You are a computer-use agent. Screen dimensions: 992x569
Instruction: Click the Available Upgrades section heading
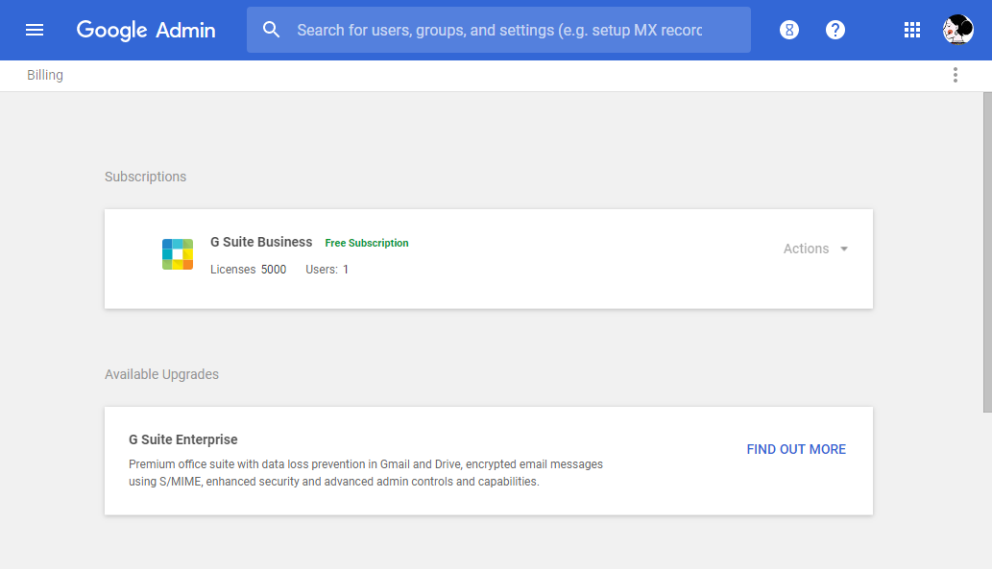click(x=161, y=374)
